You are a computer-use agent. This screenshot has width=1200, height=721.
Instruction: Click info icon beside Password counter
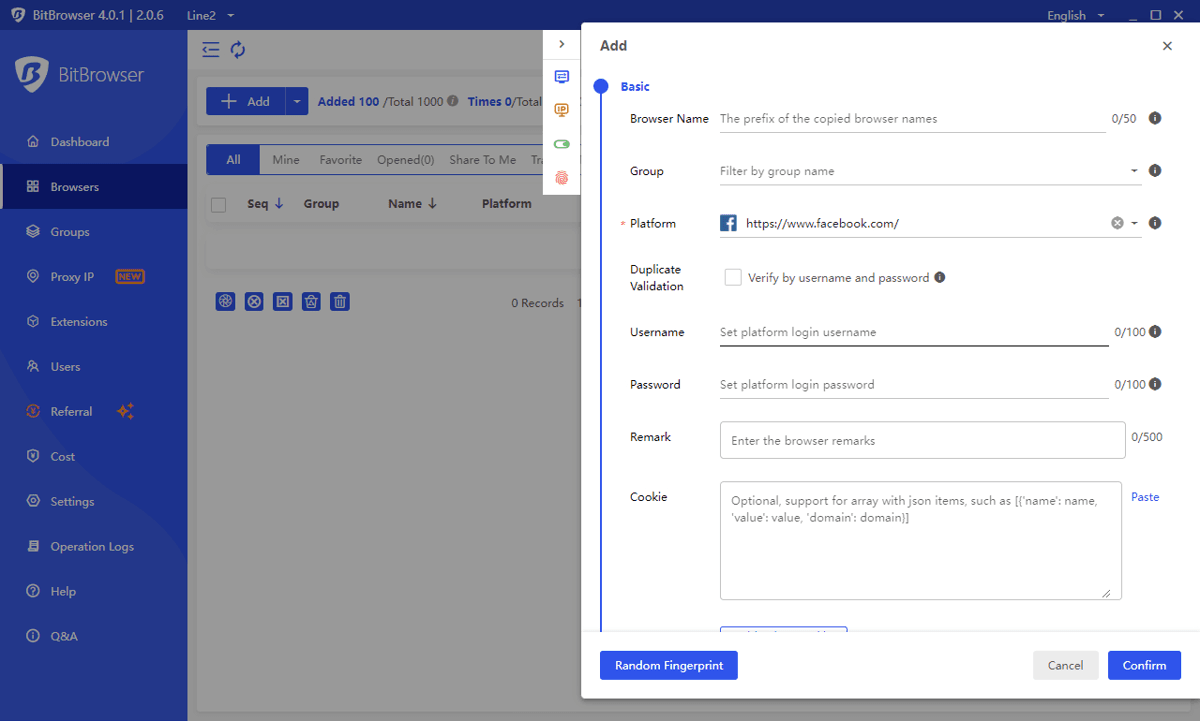(1155, 384)
